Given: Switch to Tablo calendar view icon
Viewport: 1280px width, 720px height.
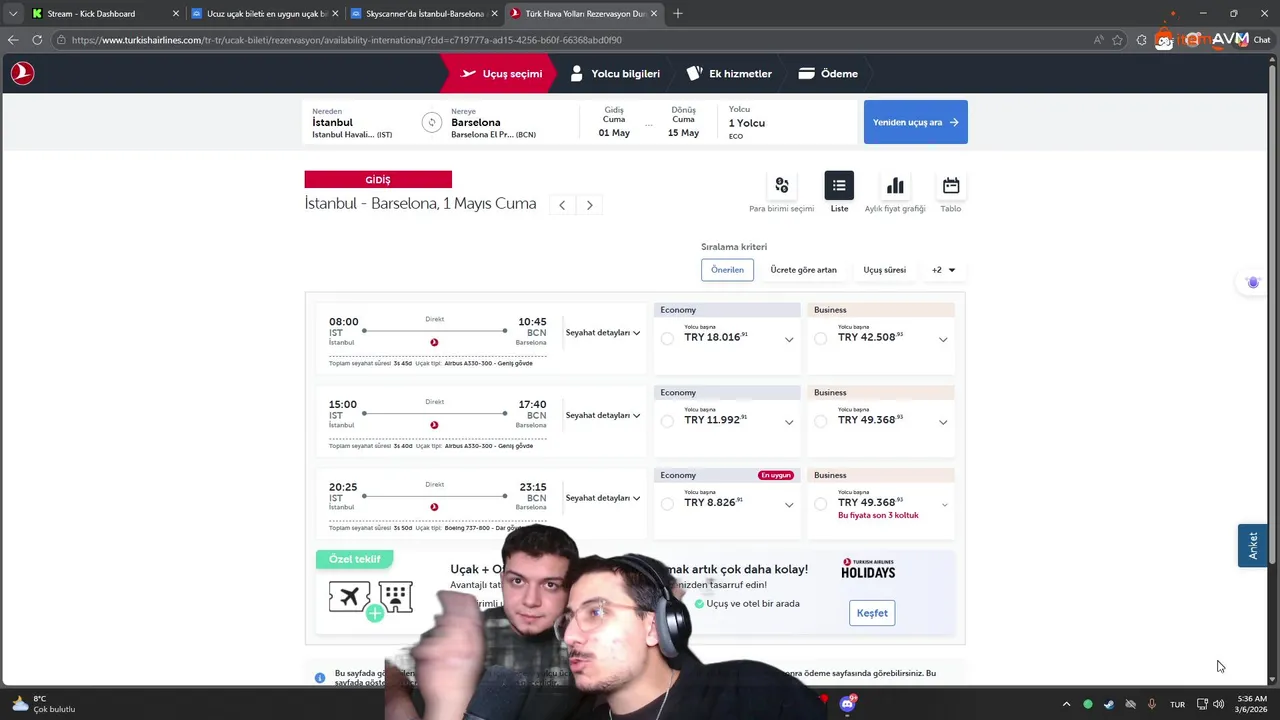Looking at the screenshot, I should [951, 185].
